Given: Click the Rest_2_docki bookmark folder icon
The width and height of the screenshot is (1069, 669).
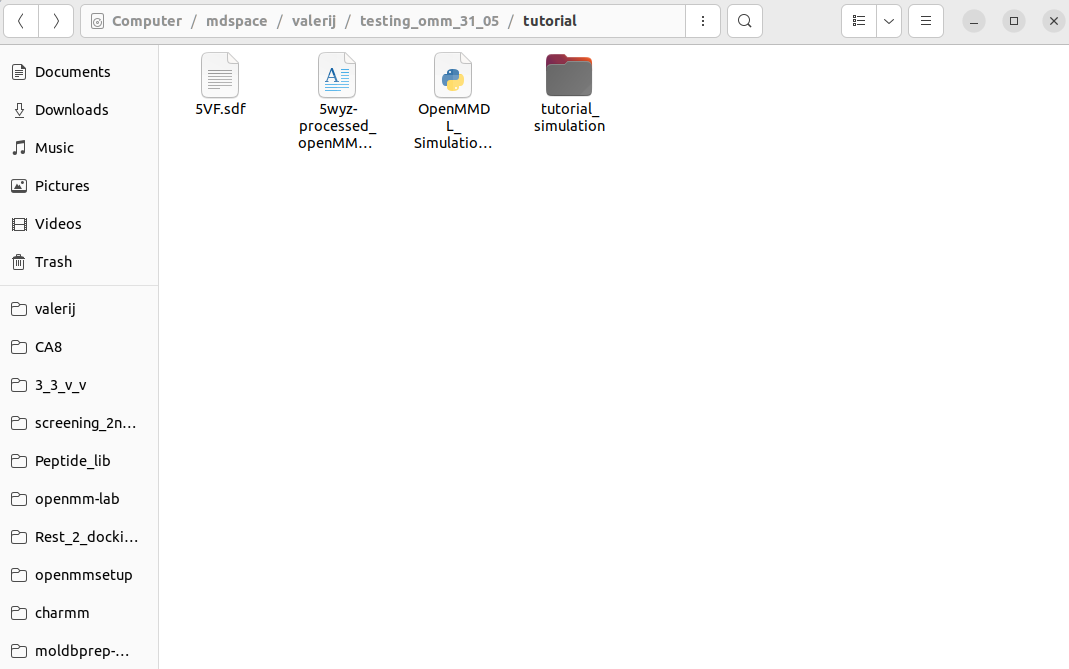Looking at the screenshot, I should point(19,537).
